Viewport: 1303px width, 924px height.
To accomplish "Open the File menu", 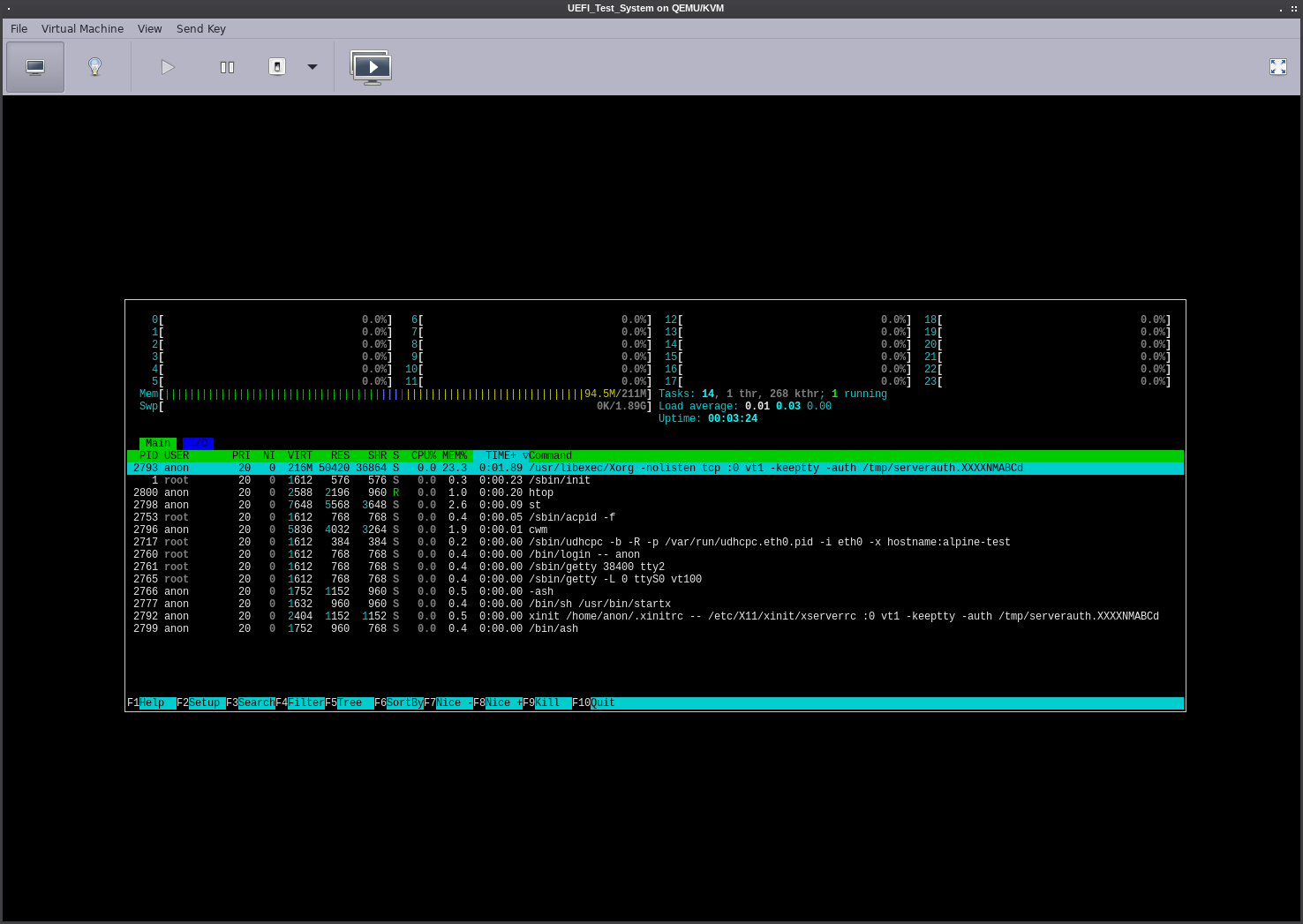I will click(19, 29).
